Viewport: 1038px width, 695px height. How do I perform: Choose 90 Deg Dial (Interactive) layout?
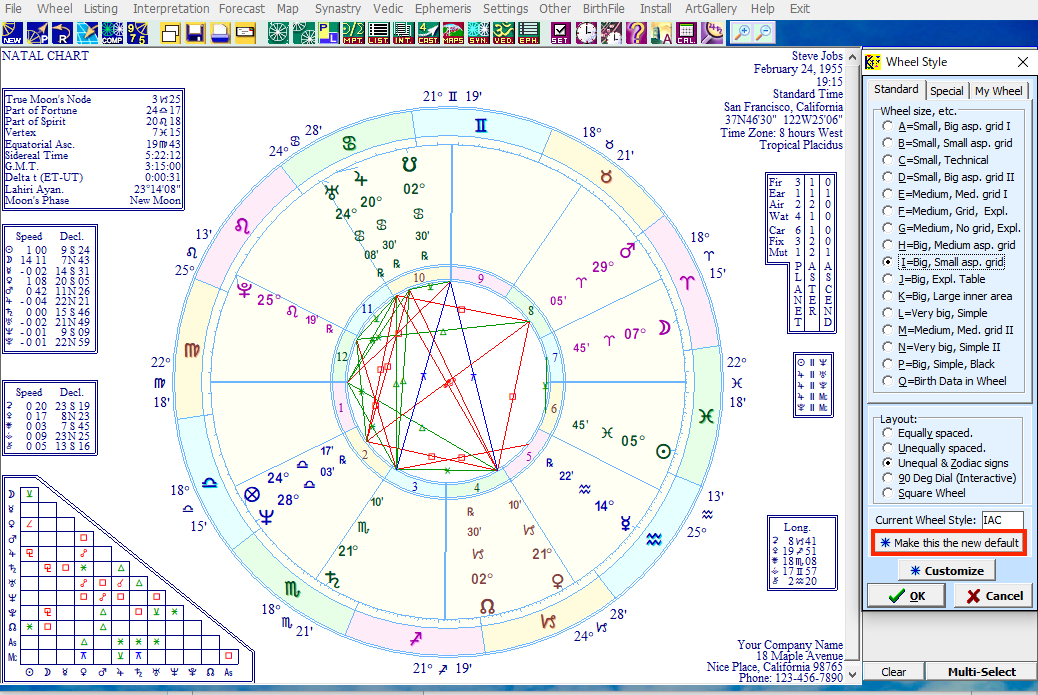tap(949, 478)
